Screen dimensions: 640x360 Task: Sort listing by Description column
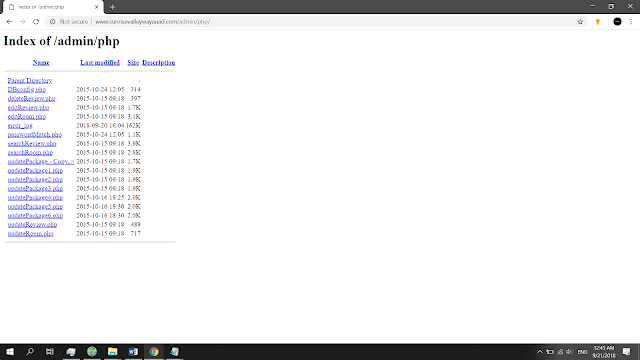click(158, 62)
